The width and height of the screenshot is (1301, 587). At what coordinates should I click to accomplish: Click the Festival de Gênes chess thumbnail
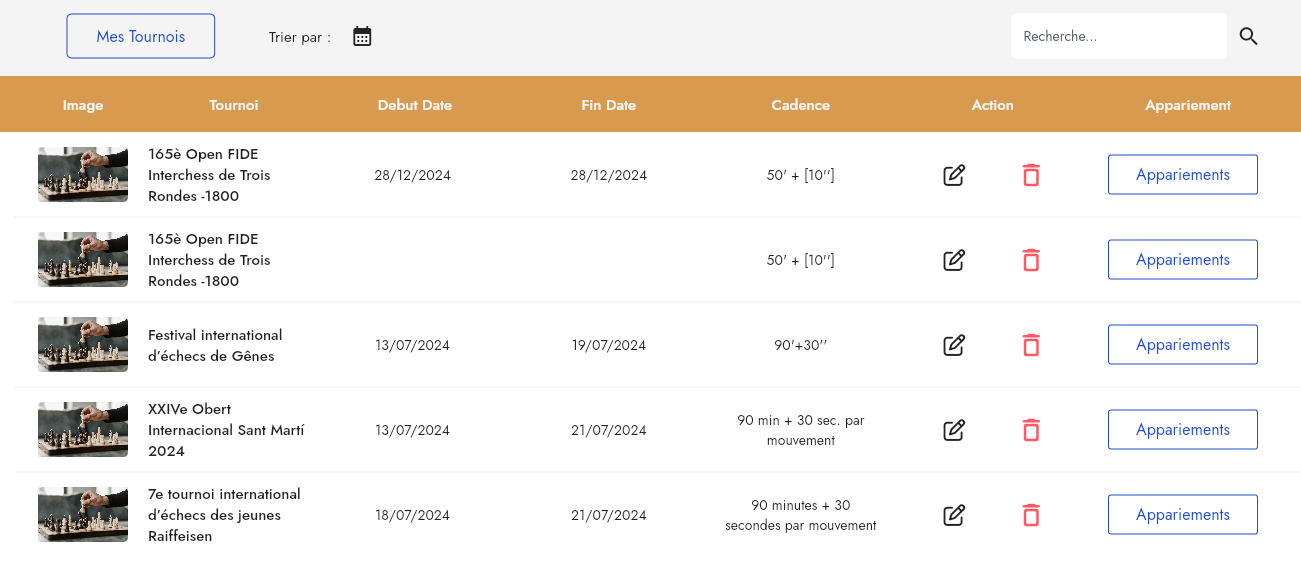(x=83, y=345)
